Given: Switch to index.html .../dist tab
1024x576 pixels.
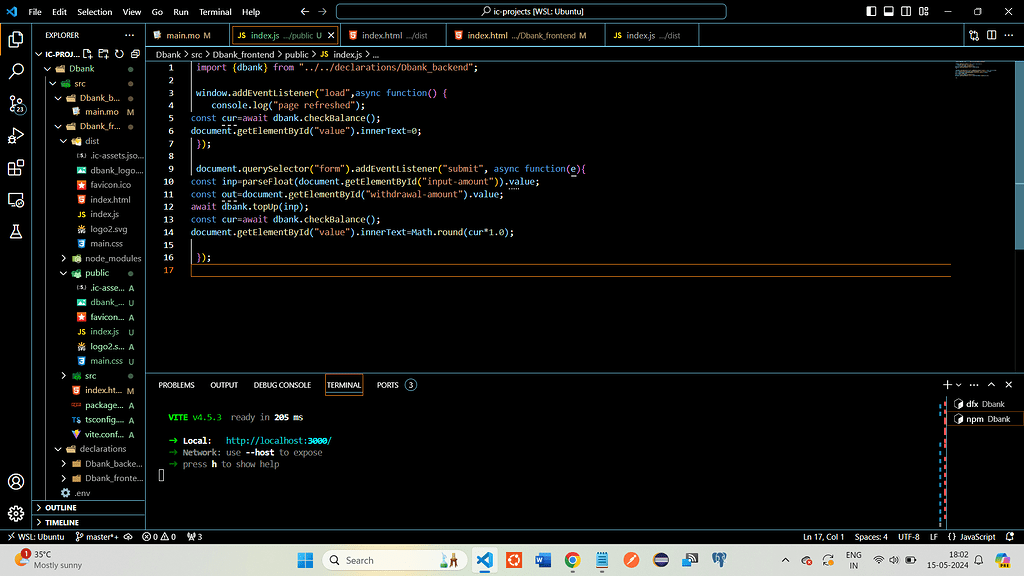Looking at the screenshot, I should click(x=394, y=35).
